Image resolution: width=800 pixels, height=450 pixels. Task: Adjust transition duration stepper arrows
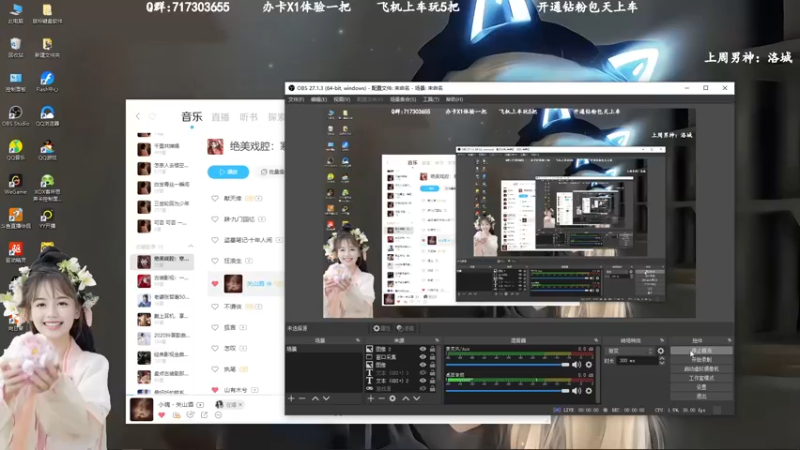coord(662,361)
